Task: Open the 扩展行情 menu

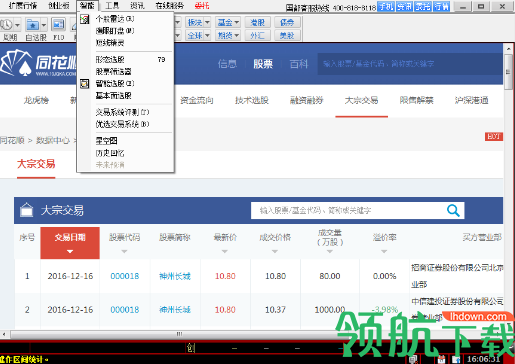Action: pos(23,6)
